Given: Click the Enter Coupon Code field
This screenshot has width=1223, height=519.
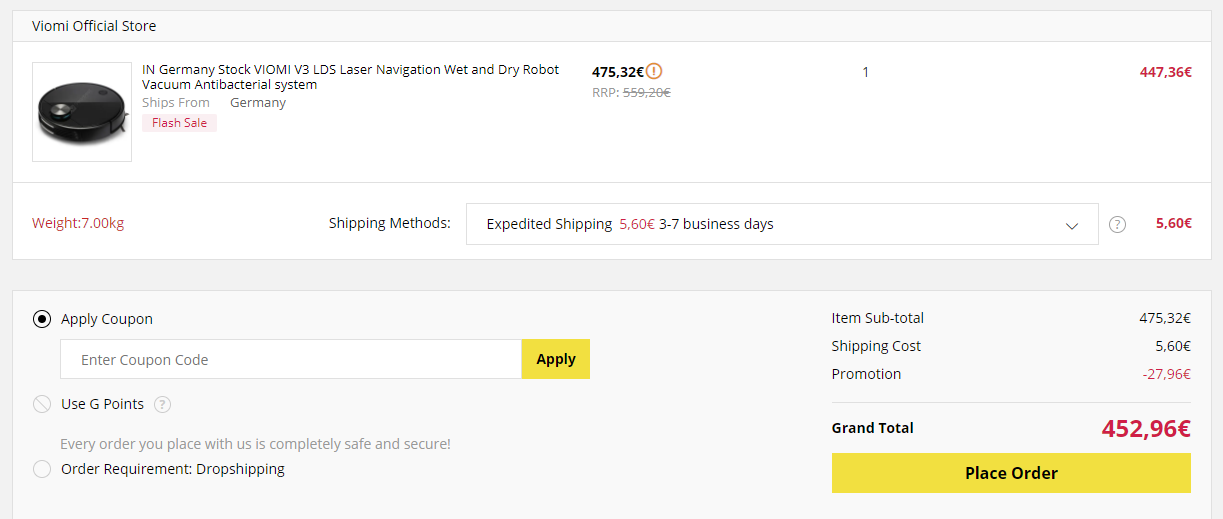Looking at the screenshot, I should point(290,360).
